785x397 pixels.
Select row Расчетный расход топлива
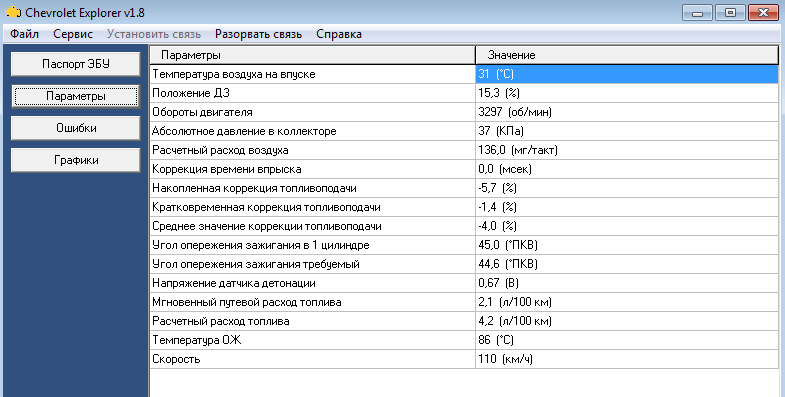pyautogui.click(x=464, y=321)
